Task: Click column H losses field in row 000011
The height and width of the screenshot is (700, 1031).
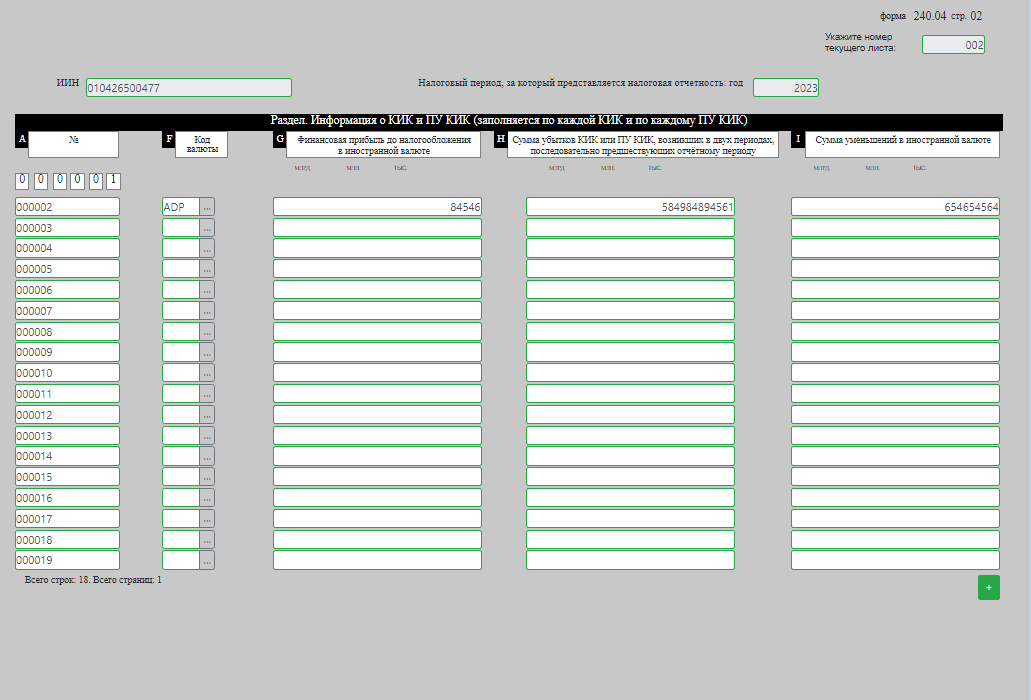Action: (x=630, y=394)
